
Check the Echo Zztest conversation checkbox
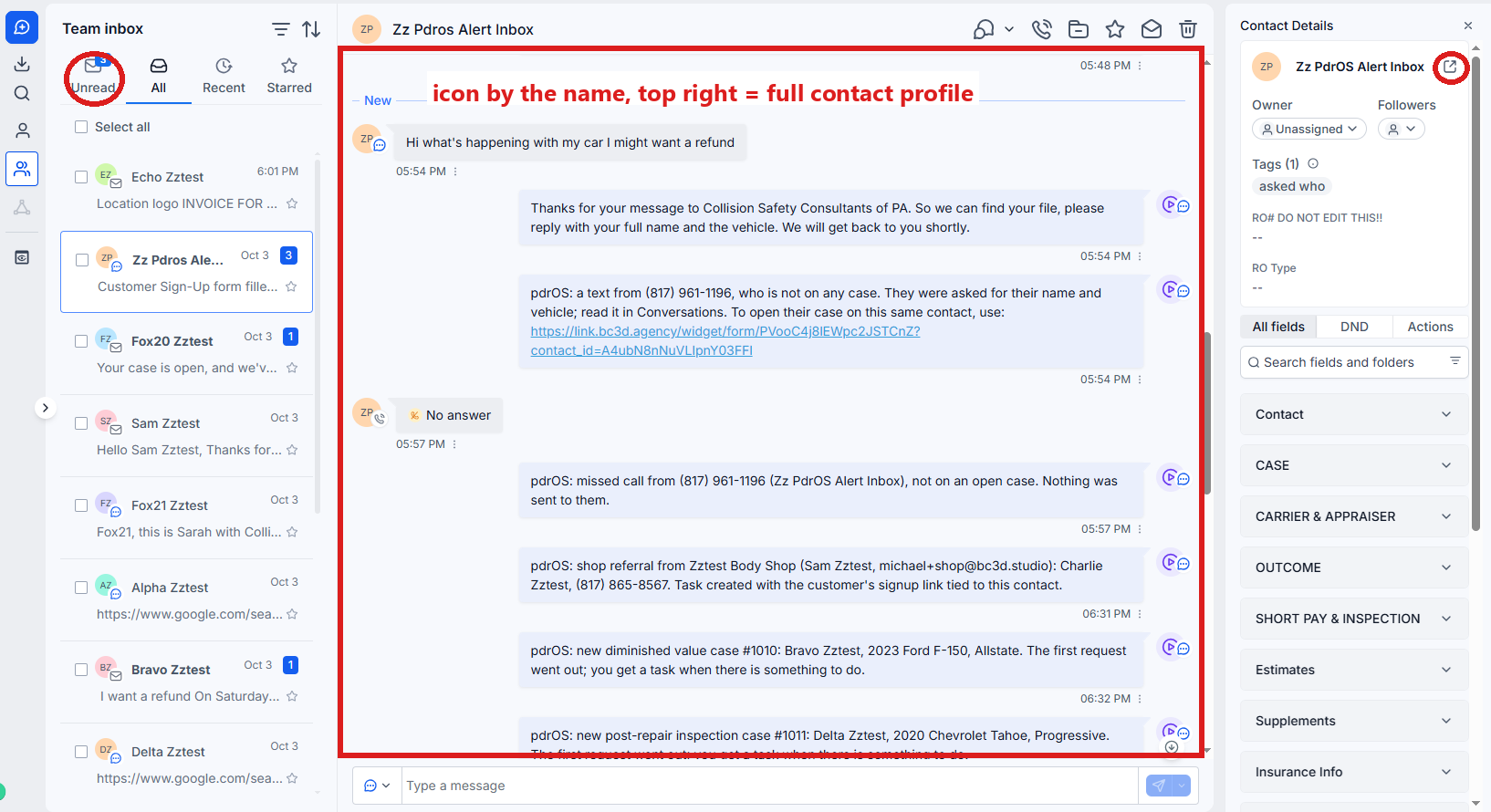tap(81, 177)
